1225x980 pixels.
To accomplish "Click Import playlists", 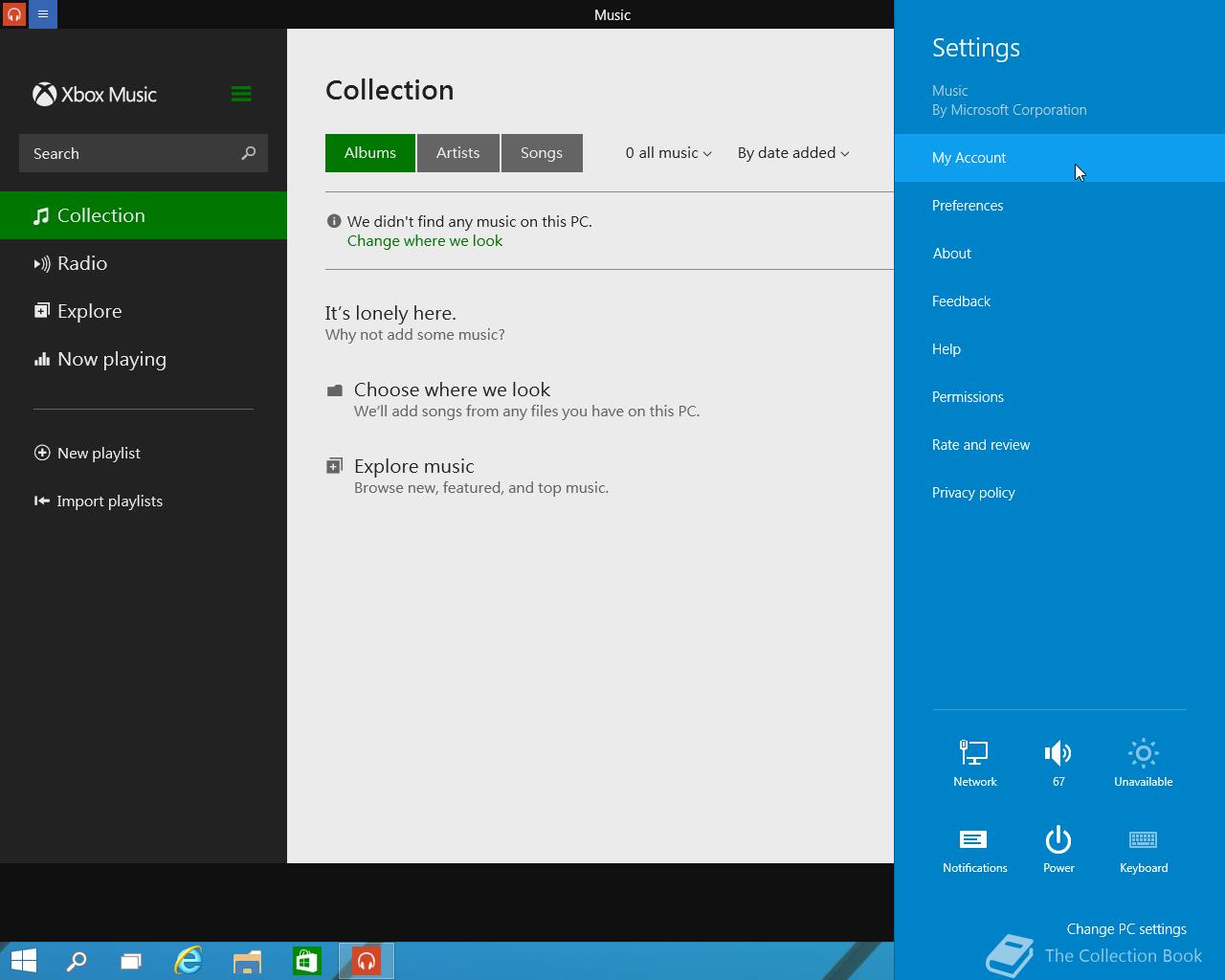I will 99,501.
